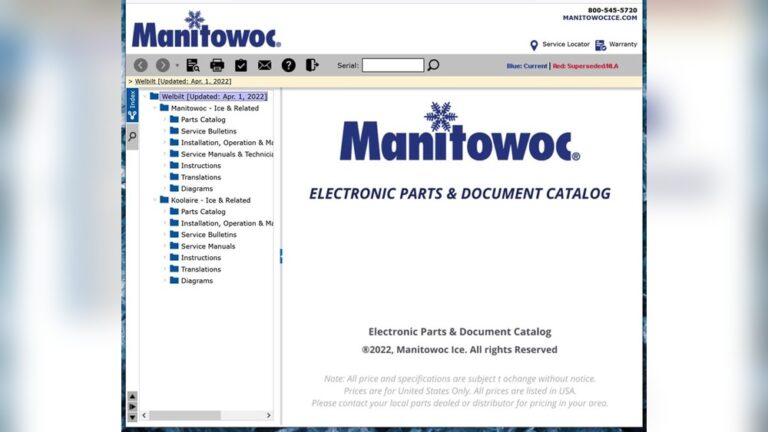Select Koolaire - Ice & Related folder
The width and height of the screenshot is (768, 432).
pos(211,200)
